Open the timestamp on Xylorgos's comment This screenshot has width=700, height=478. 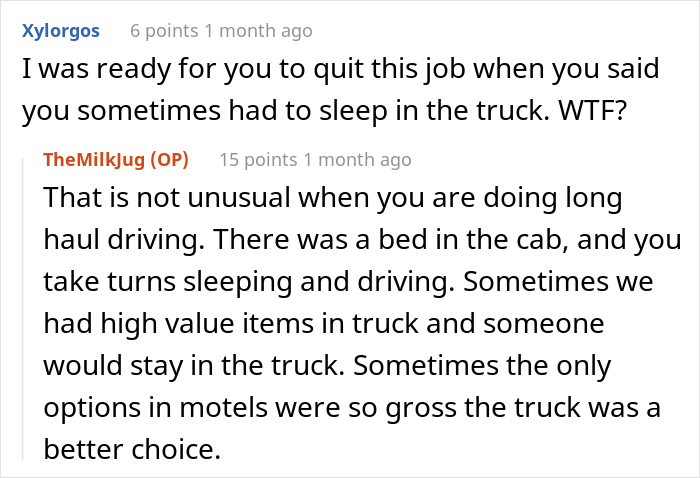click(x=258, y=31)
